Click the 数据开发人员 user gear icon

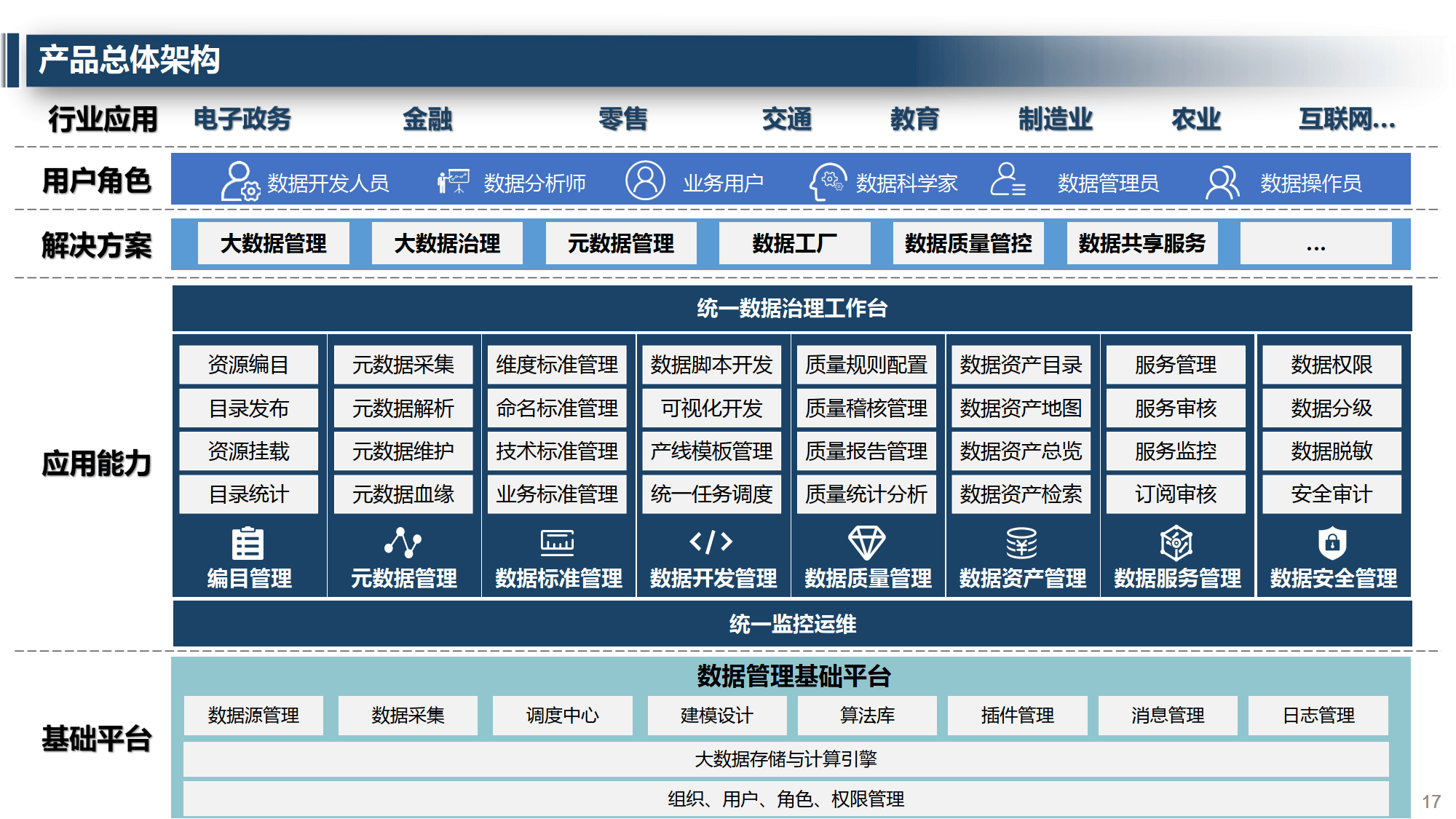(x=240, y=181)
